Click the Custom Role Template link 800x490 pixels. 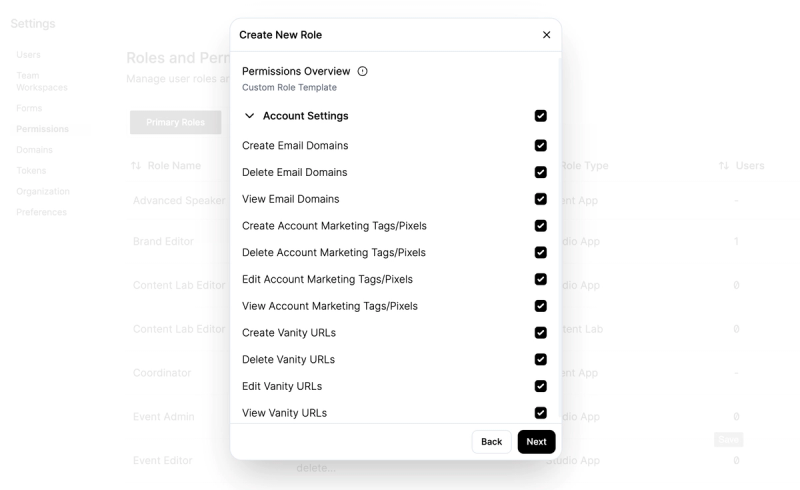pos(289,88)
